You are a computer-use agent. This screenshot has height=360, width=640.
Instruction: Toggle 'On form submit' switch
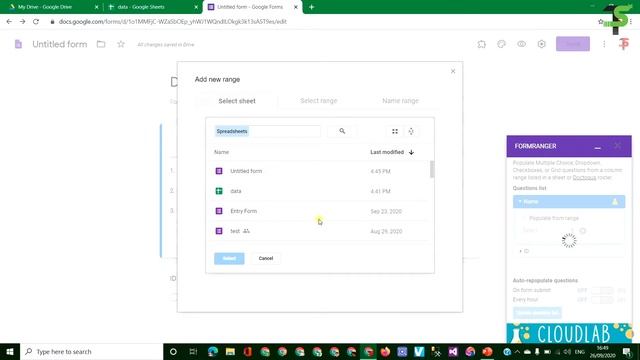[x=602, y=290]
